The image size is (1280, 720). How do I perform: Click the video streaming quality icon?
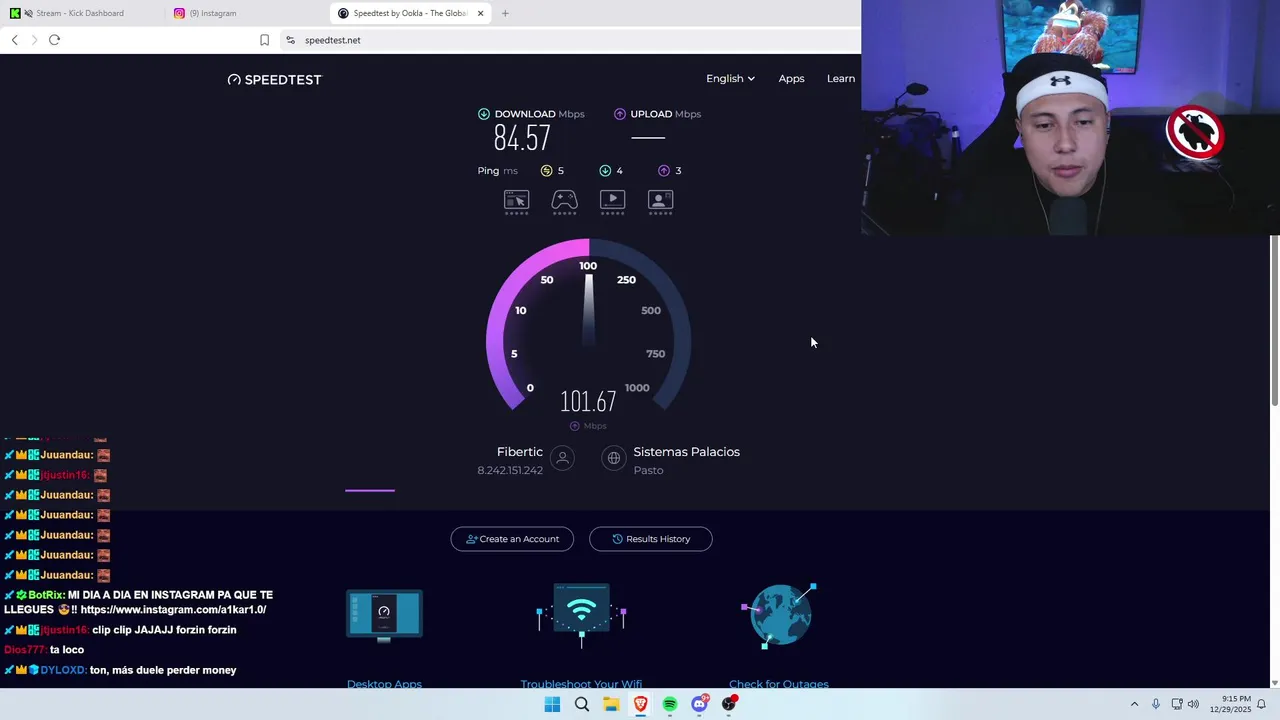(612, 202)
